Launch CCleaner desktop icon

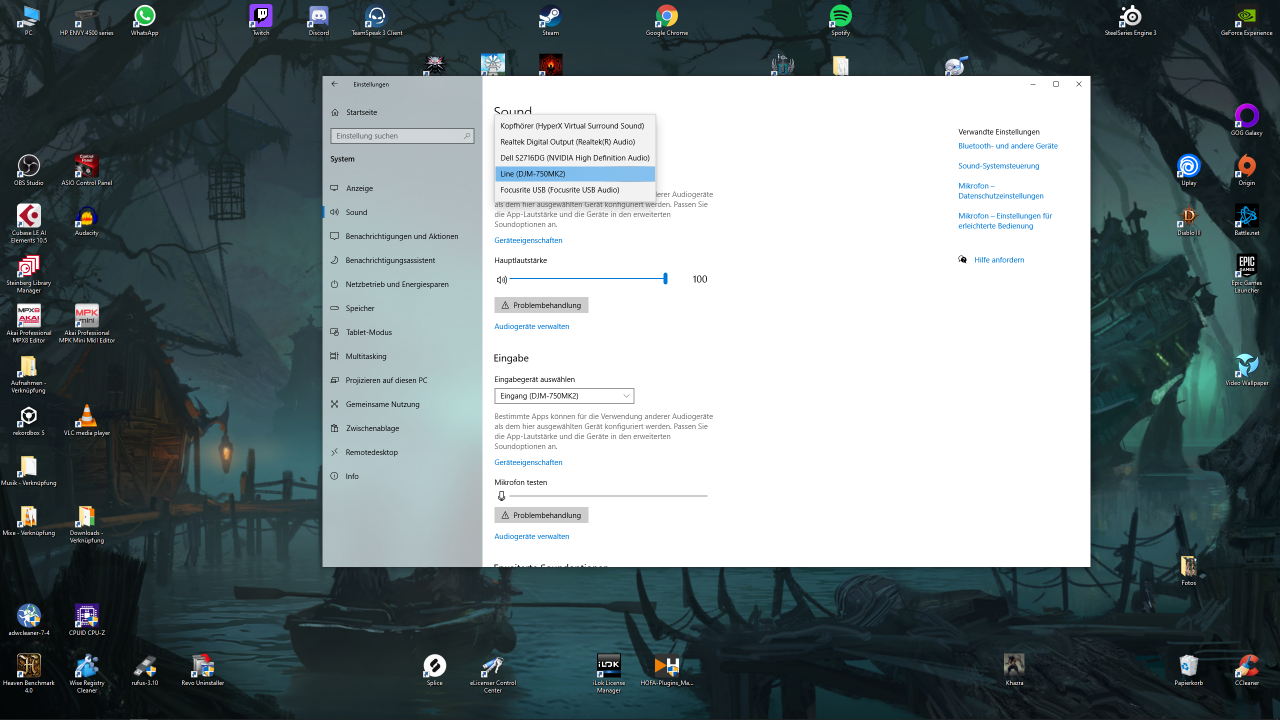pyautogui.click(x=1246, y=670)
